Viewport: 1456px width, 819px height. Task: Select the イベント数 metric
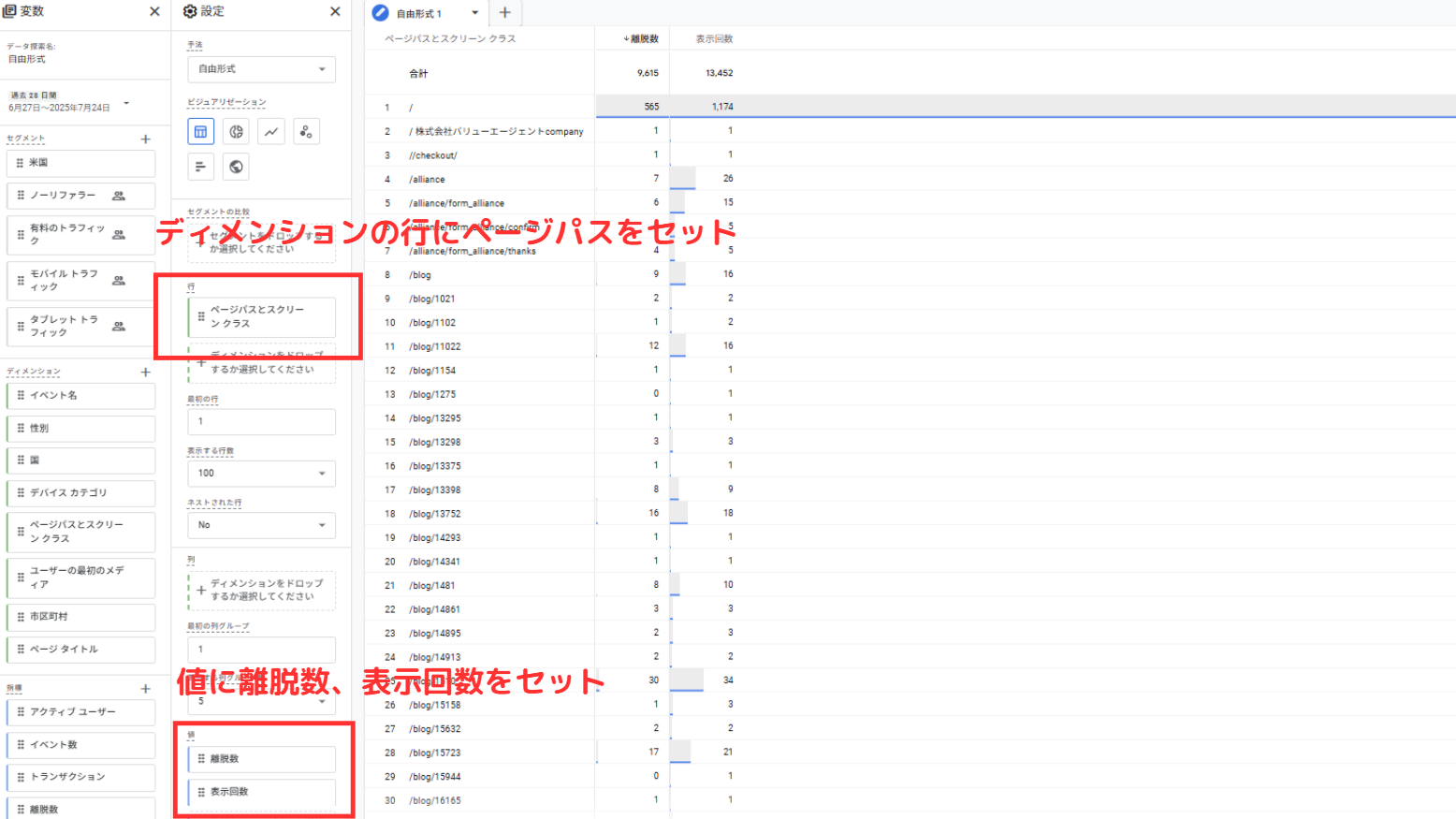point(81,745)
